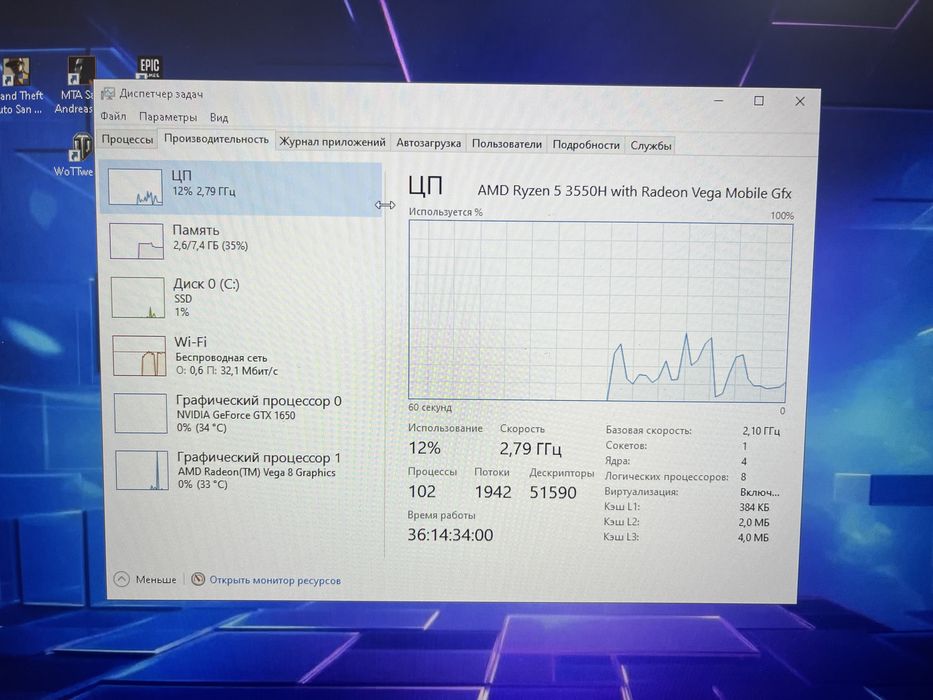The width and height of the screenshot is (933, 700).
Task: Click the 1942 threads value
Action: [x=493, y=492]
